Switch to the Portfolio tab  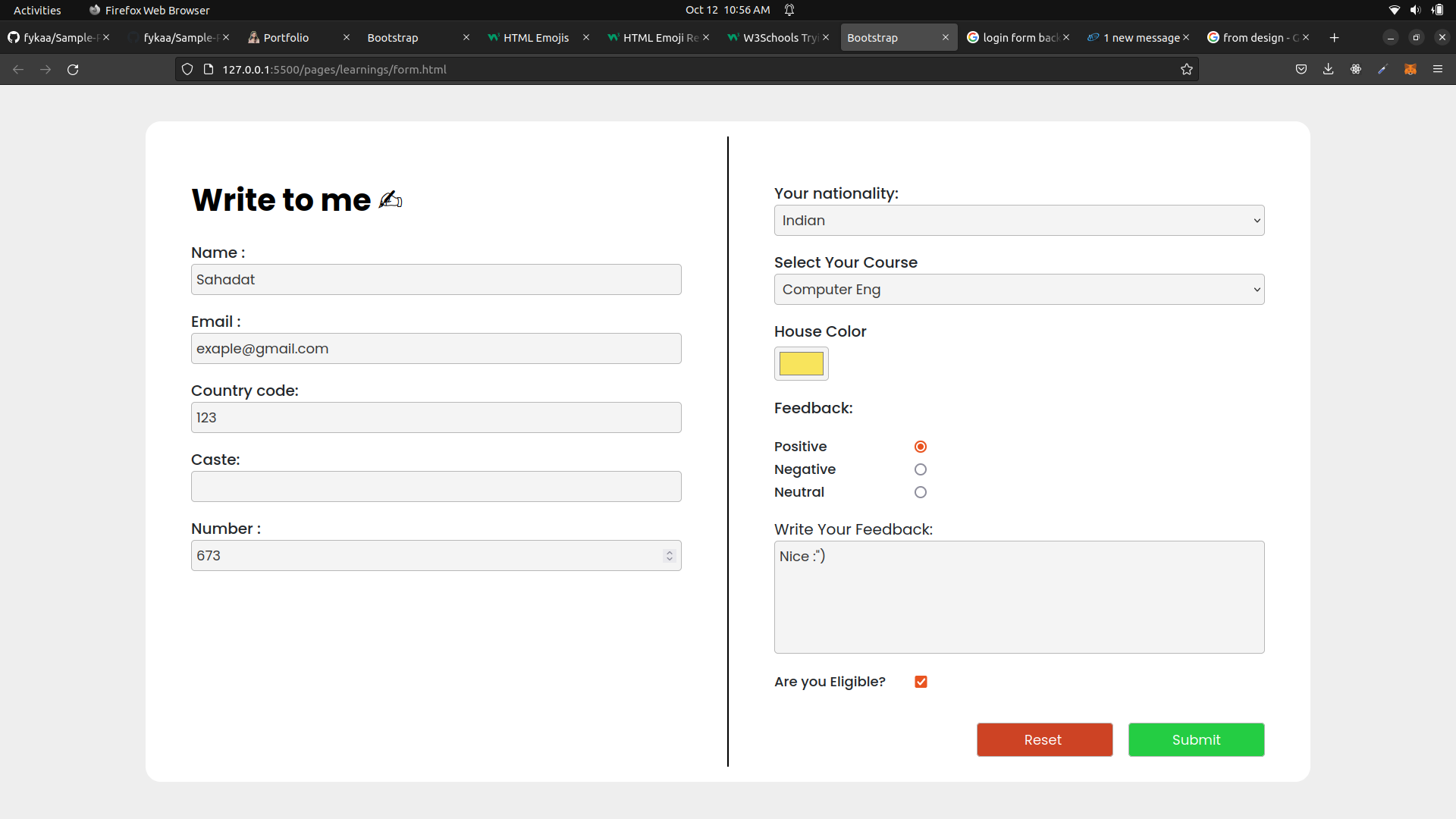[x=286, y=37]
